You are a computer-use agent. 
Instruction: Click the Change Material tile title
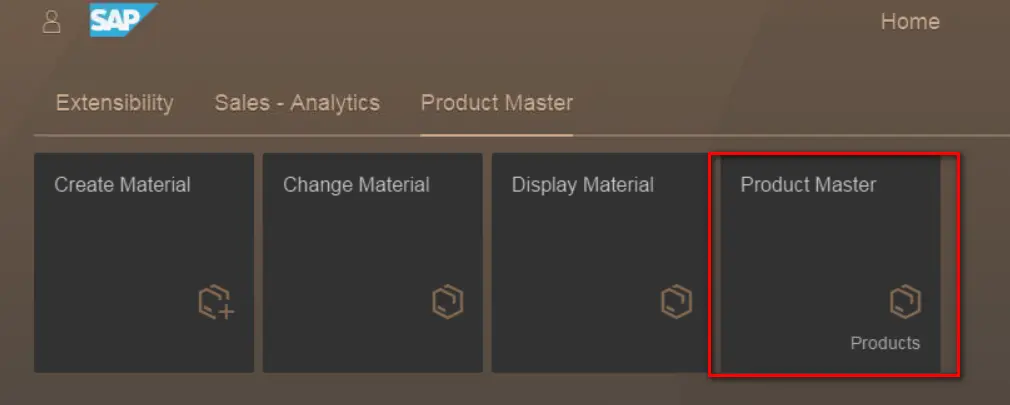coord(356,185)
